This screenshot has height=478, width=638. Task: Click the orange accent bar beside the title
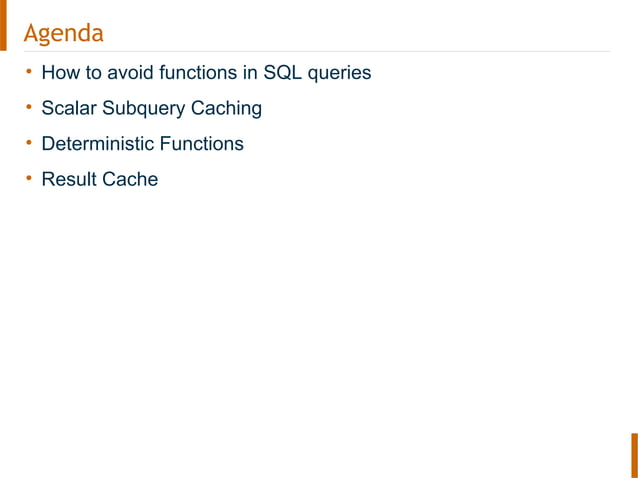[x=3, y=25]
